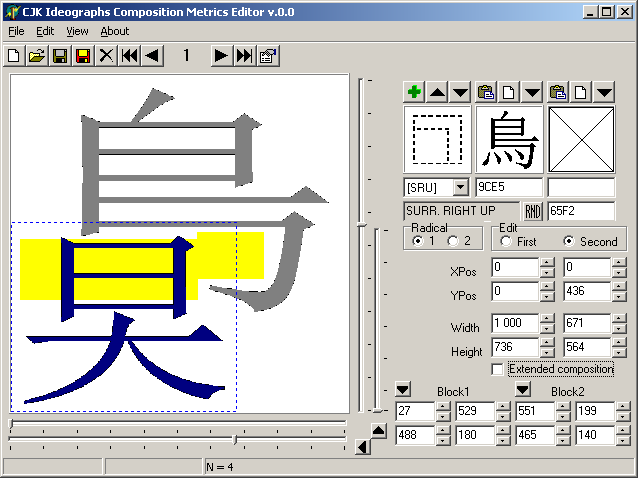
Task: Click the Width field showing 1 000
Action: 515,323
